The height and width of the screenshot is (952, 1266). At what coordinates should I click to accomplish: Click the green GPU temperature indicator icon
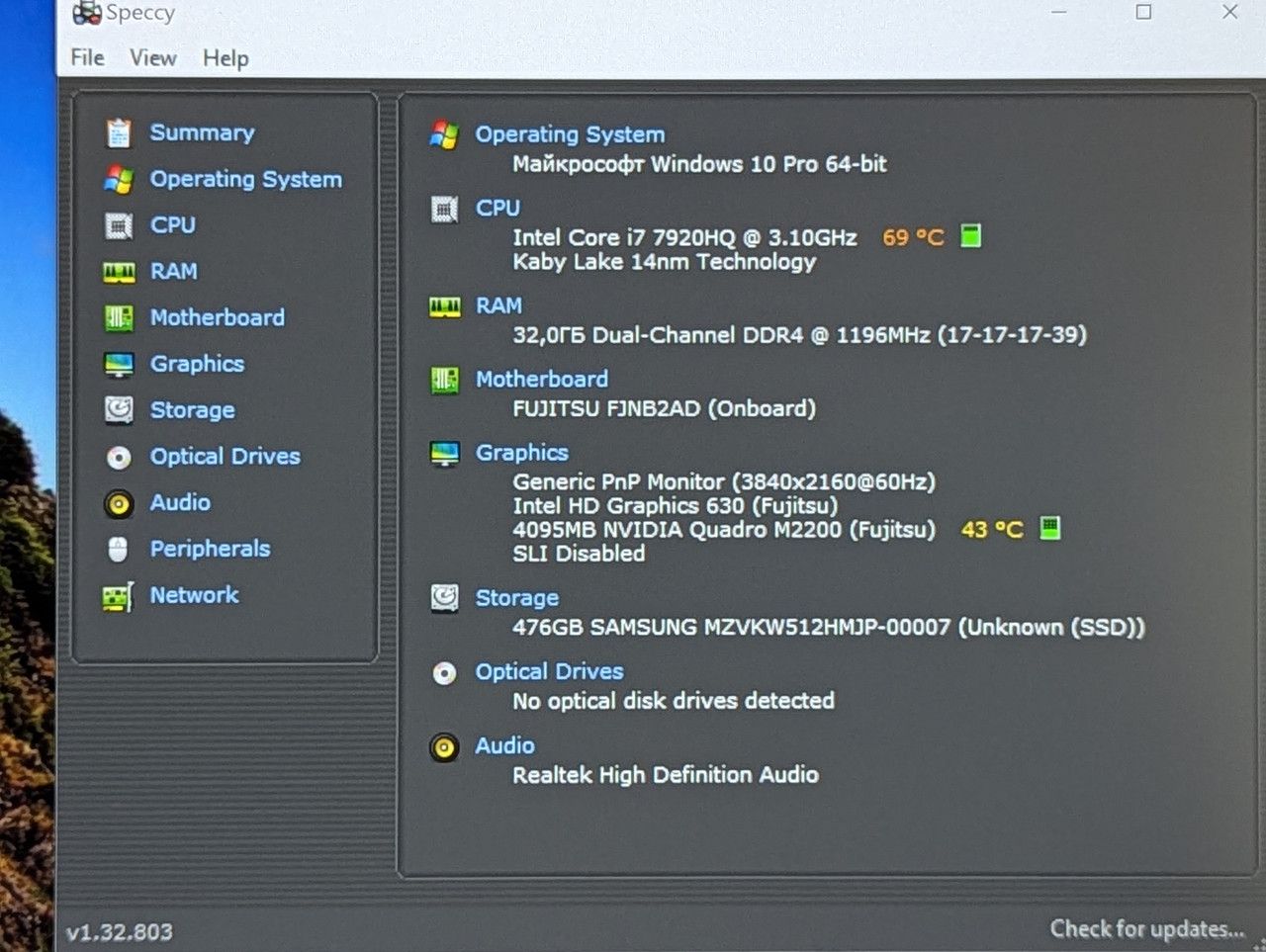[x=1050, y=528]
